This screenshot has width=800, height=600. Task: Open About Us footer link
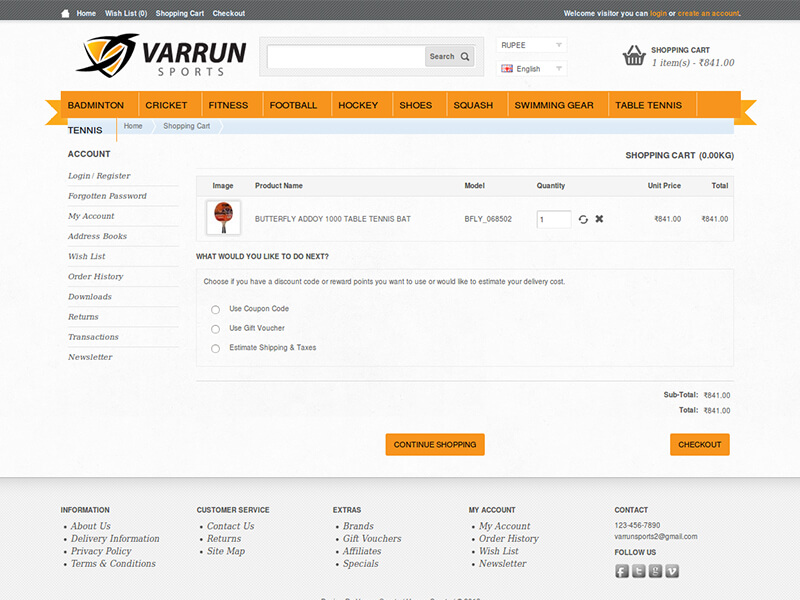pyautogui.click(x=90, y=526)
